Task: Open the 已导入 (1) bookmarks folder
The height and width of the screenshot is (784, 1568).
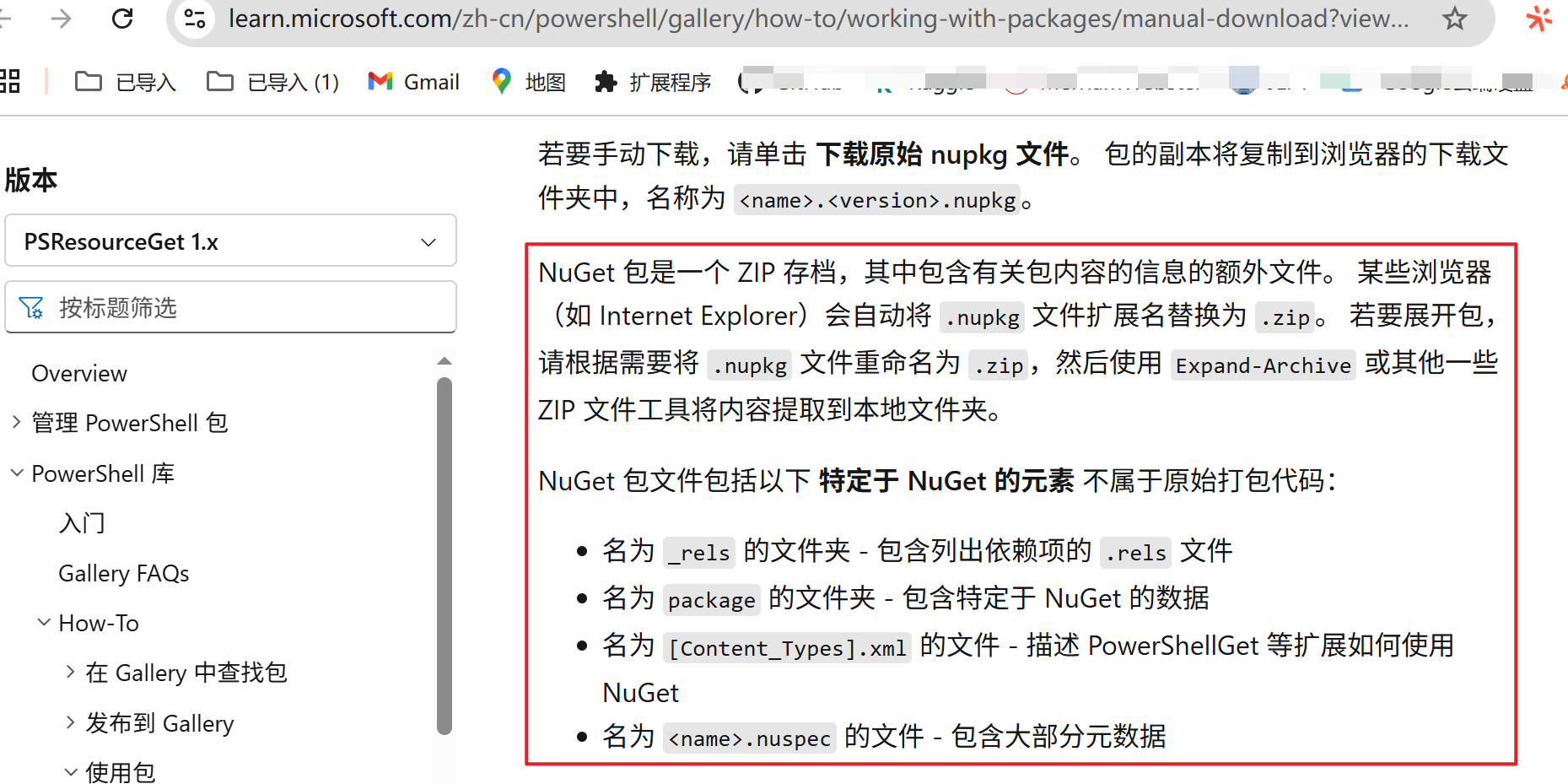Action: [x=272, y=82]
